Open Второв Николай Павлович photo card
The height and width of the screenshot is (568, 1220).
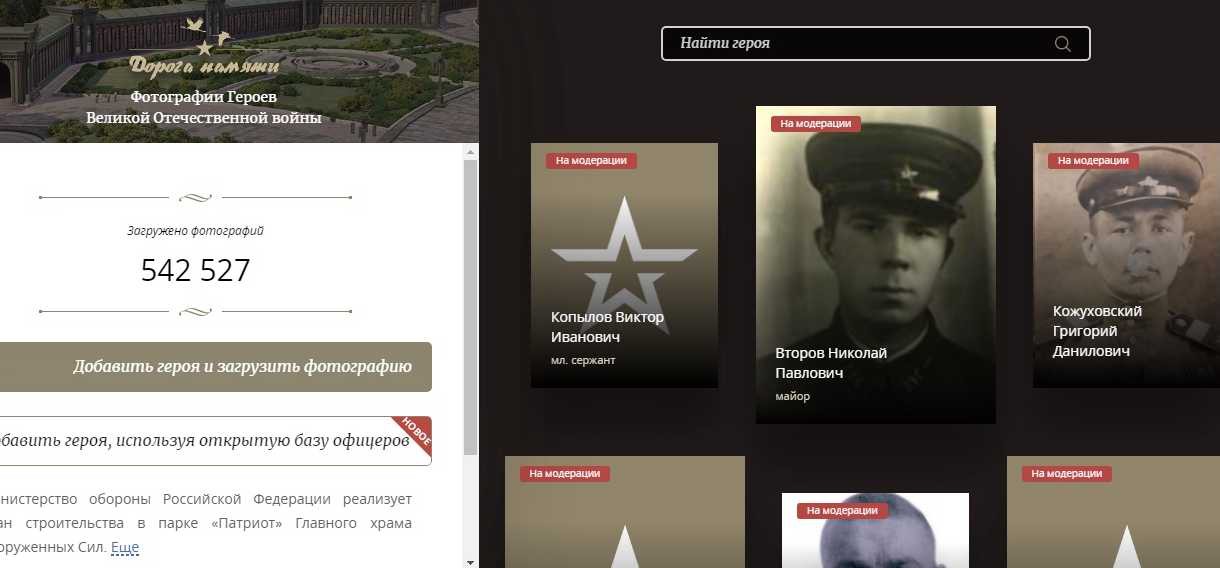point(875,265)
